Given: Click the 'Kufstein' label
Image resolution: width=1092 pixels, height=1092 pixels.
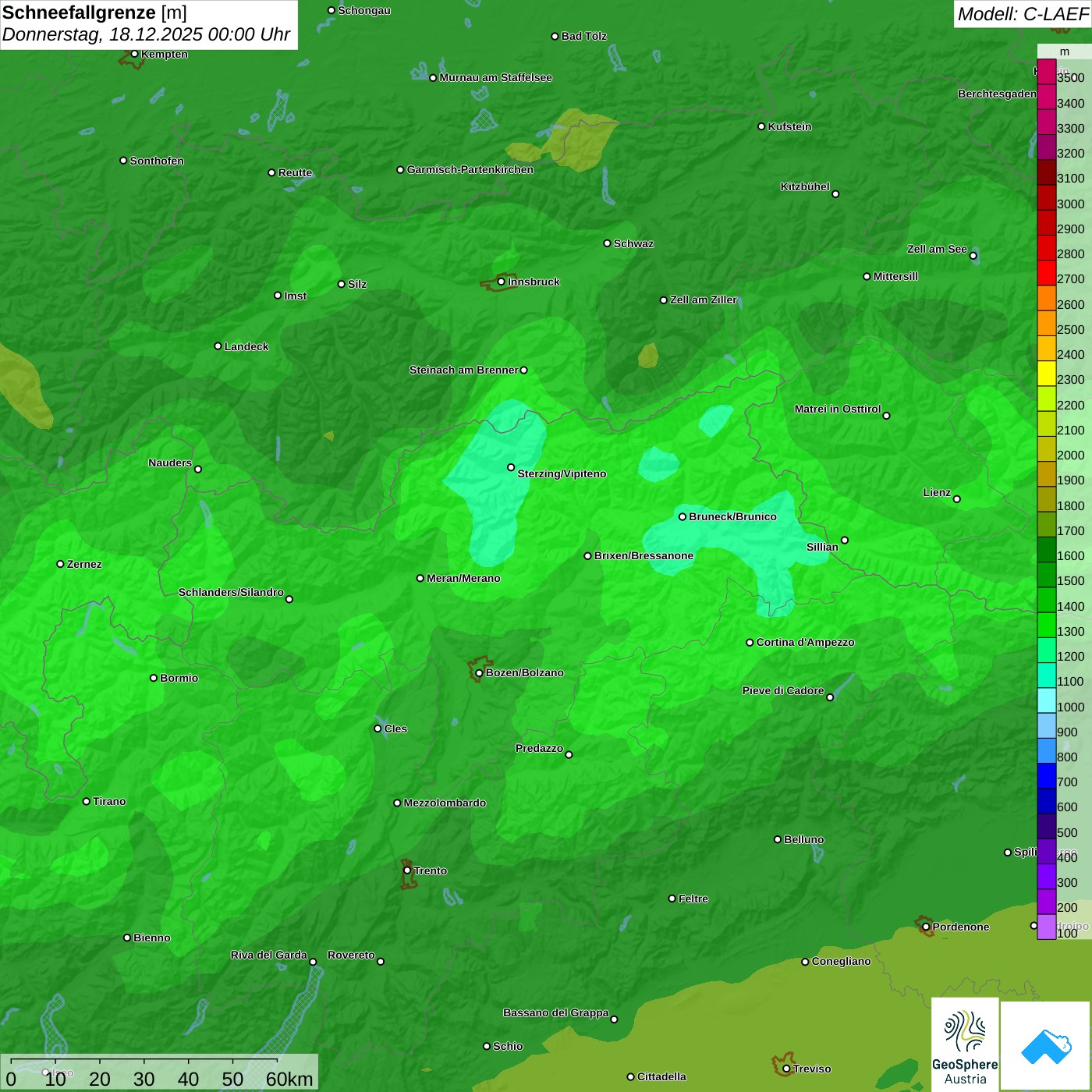Looking at the screenshot, I should tap(789, 126).
